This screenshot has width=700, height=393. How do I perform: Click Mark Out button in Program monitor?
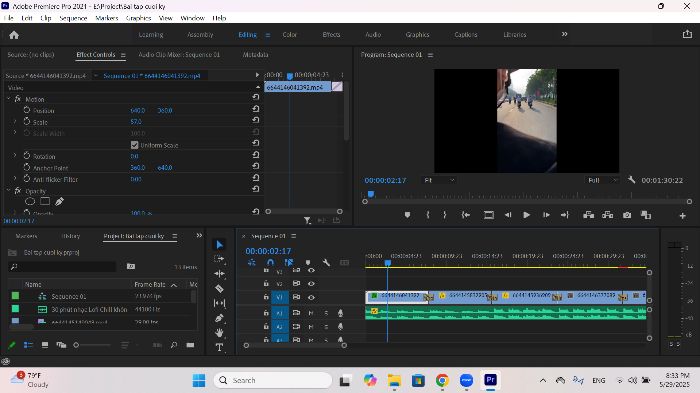click(445, 215)
